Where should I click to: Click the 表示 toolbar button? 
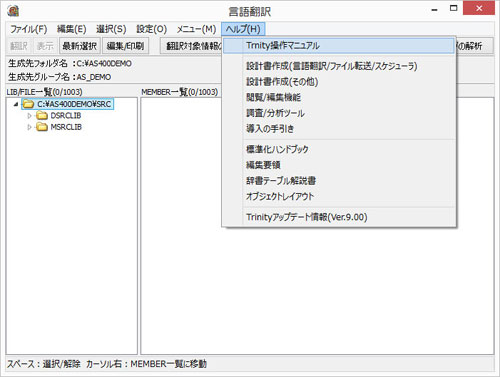[45, 46]
